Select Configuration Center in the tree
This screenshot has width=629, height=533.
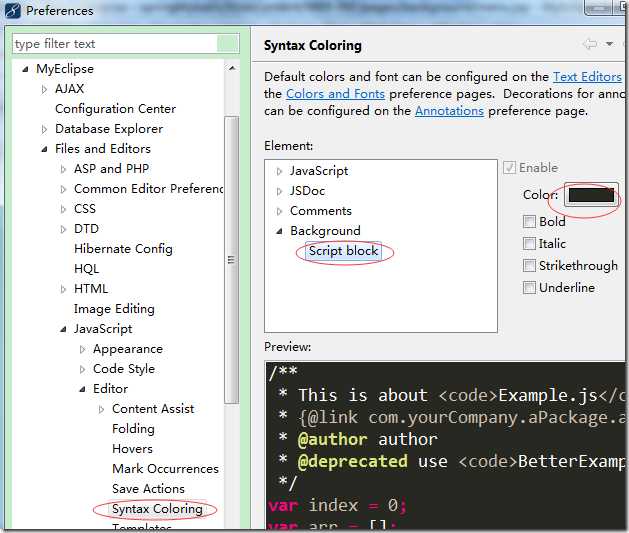tap(116, 109)
